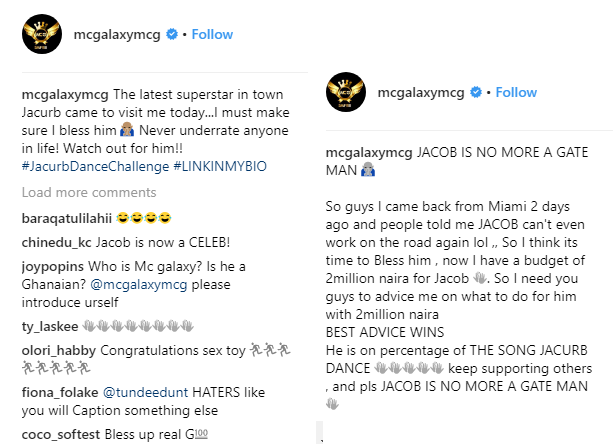
Task: Click verified badge in left post header
Action: (x=173, y=34)
